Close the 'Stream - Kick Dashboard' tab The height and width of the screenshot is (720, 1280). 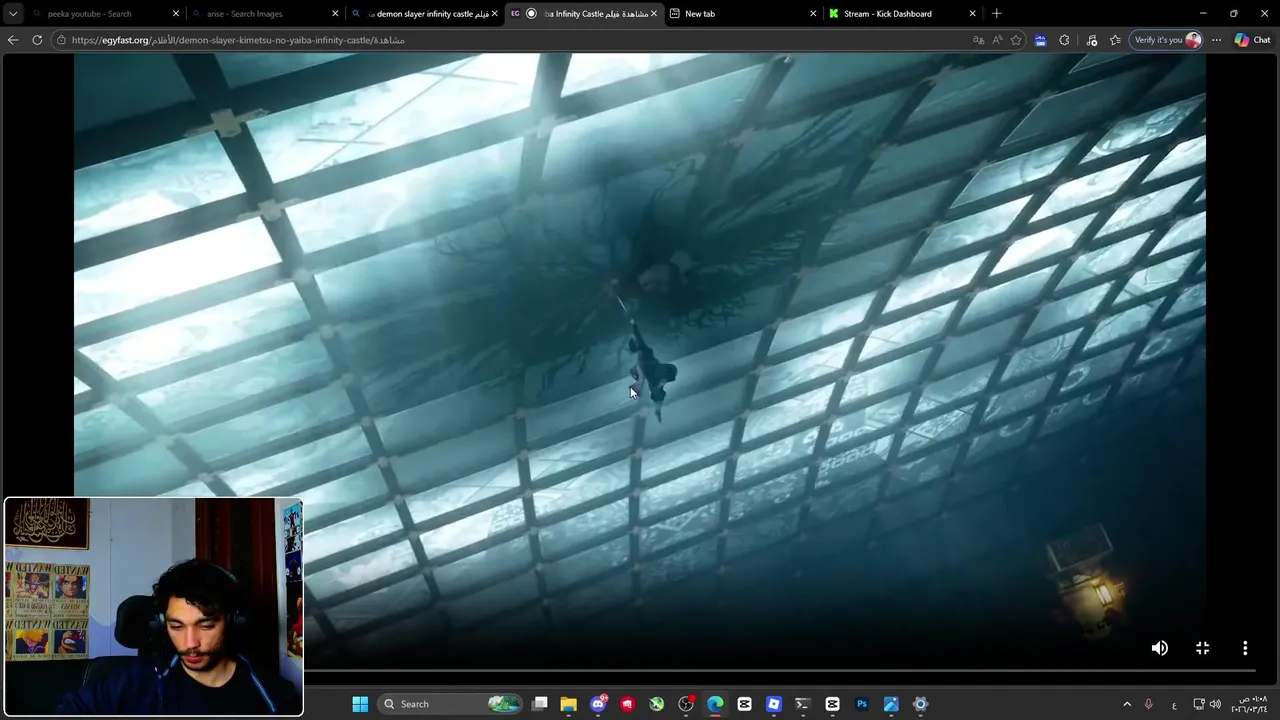(972, 14)
